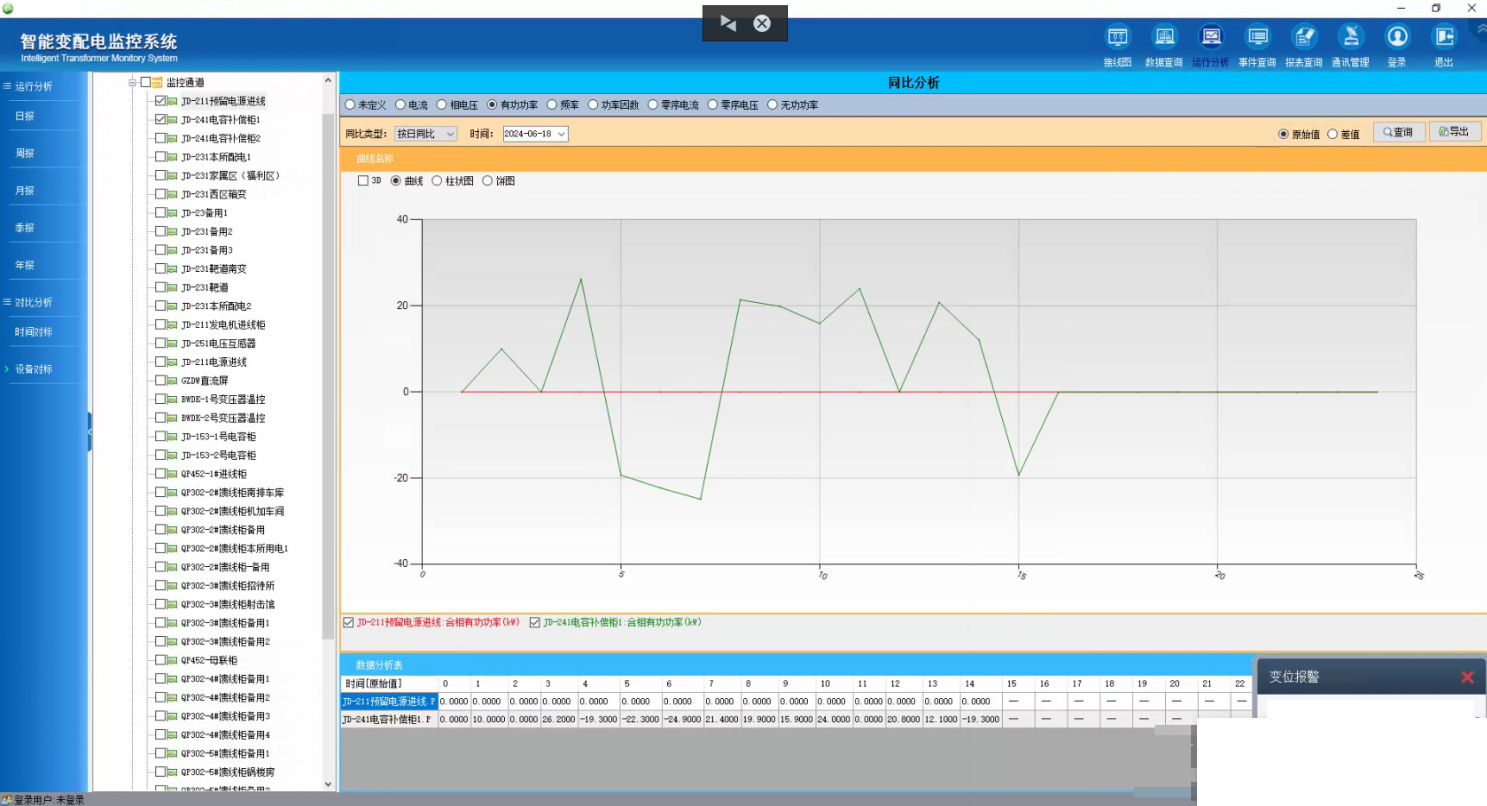Collapse the 监控通道 tree node
The height and width of the screenshot is (806, 1487).
[x=132, y=82]
